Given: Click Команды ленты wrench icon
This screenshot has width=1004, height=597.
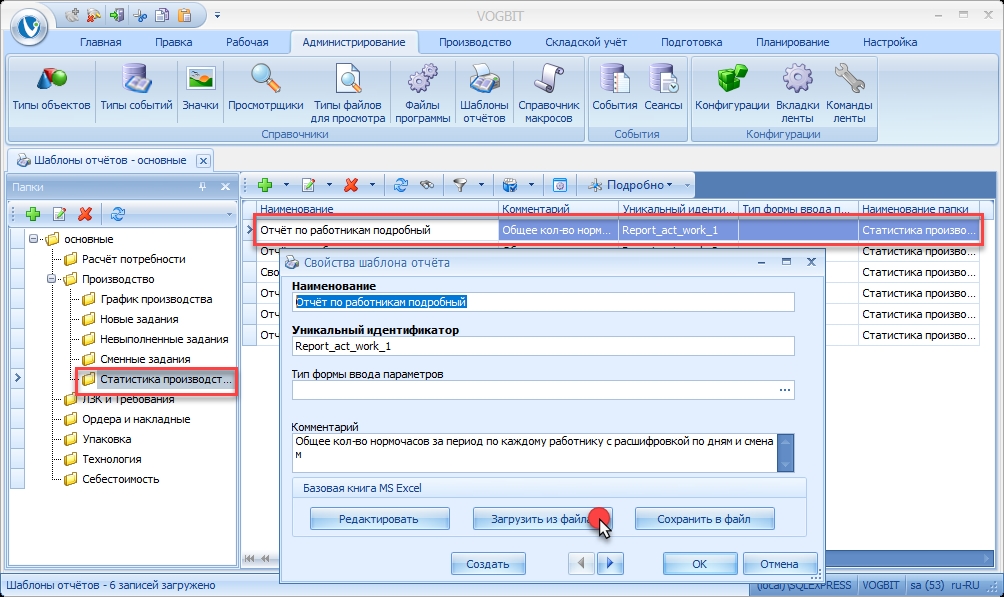Looking at the screenshot, I should pyautogui.click(x=849, y=92).
